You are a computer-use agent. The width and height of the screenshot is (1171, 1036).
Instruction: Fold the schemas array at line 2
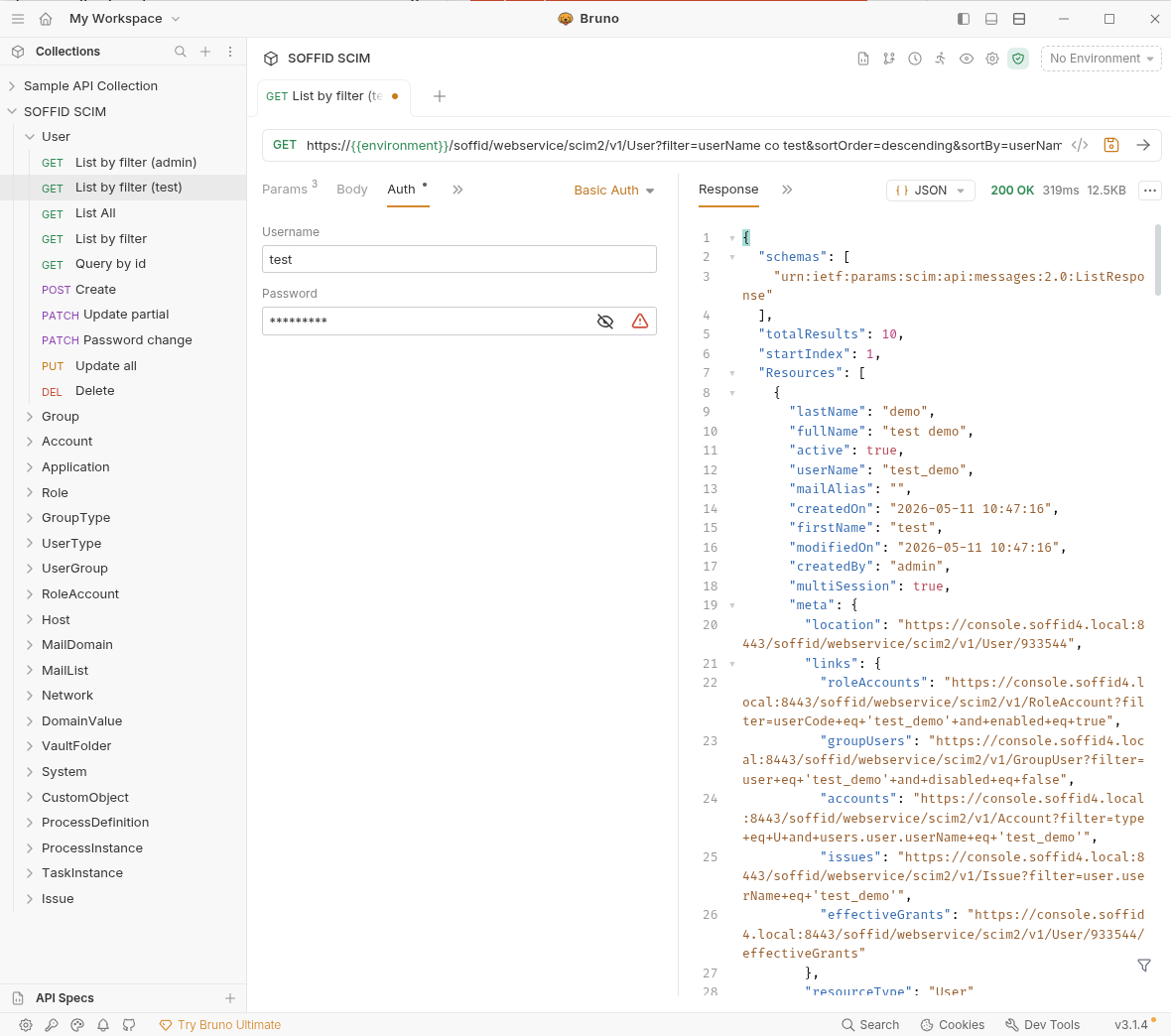[732, 257]
